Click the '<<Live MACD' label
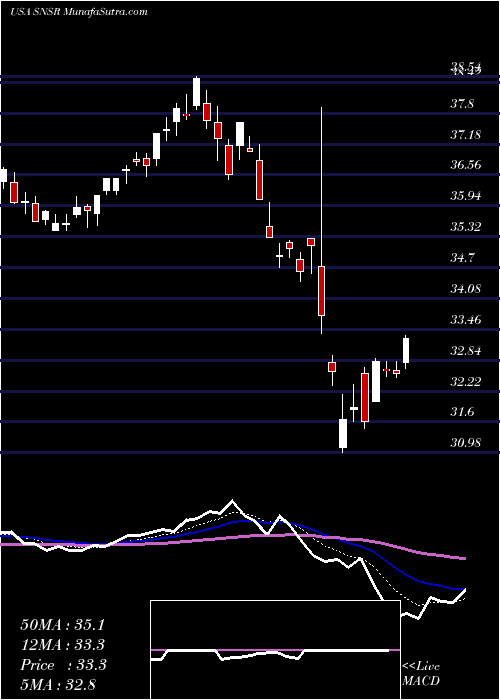The width and height of the screenshot is (500, 700). (421, 674)
